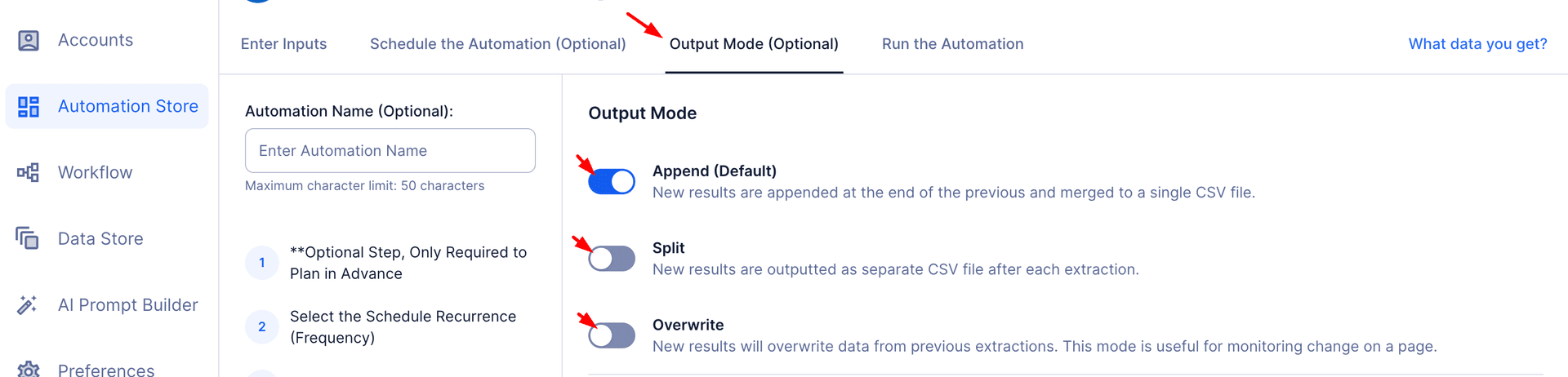Viewport: 1568px width, 377px height.
Task: Open the Automation Store icon in sidebar
Action: [29, 107]
